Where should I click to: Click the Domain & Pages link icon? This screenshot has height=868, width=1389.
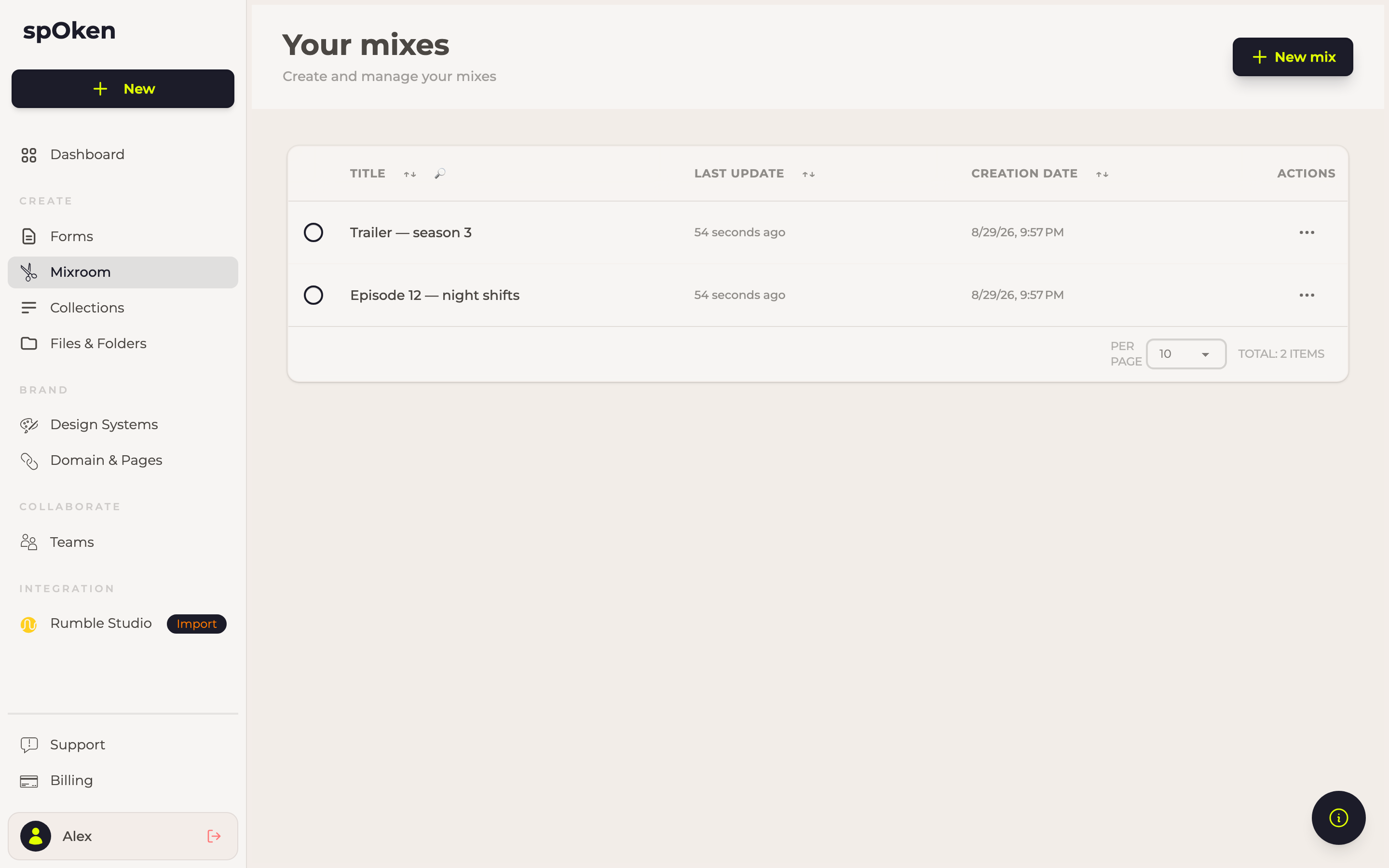pyautogui.click(x=29, y=461)
